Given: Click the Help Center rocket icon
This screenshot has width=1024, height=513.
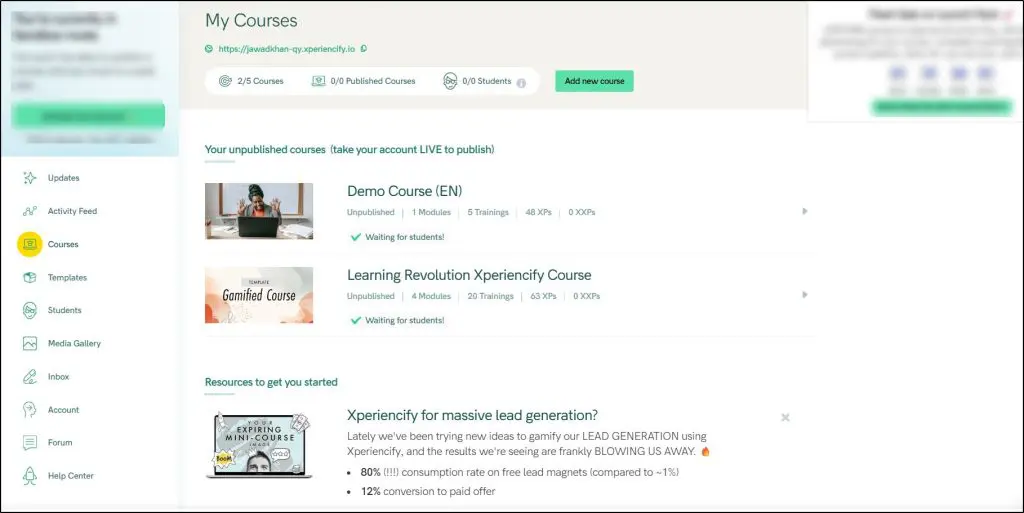Looking at the screenshot, I should coord(29,476).
